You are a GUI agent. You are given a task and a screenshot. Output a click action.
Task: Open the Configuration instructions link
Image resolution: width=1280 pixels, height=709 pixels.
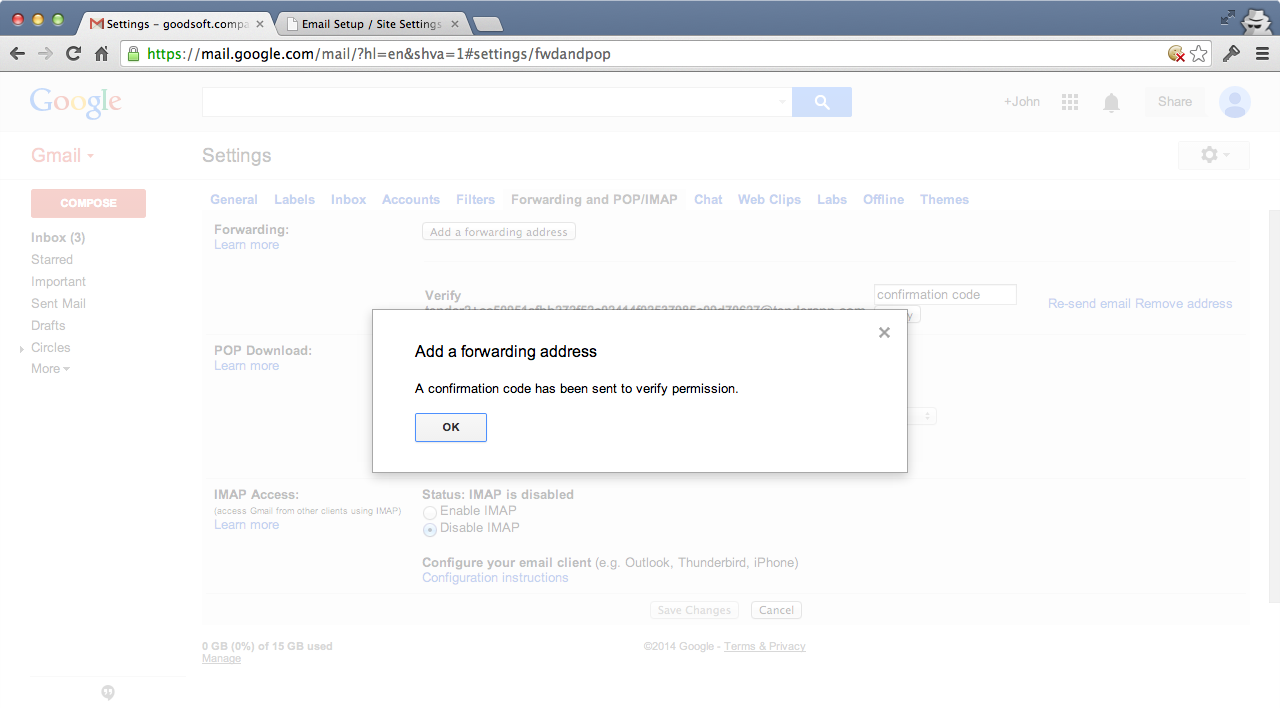click(x=495, y=577)
